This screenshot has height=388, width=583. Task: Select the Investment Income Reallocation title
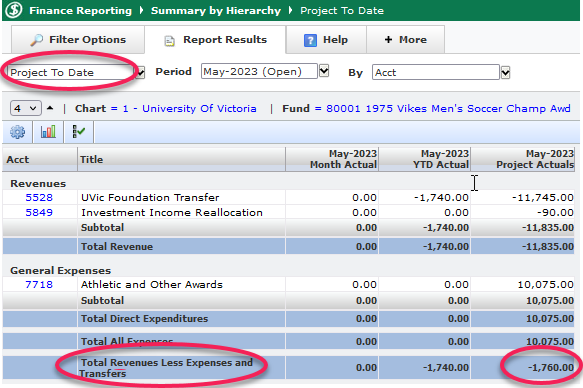(172, 213)
